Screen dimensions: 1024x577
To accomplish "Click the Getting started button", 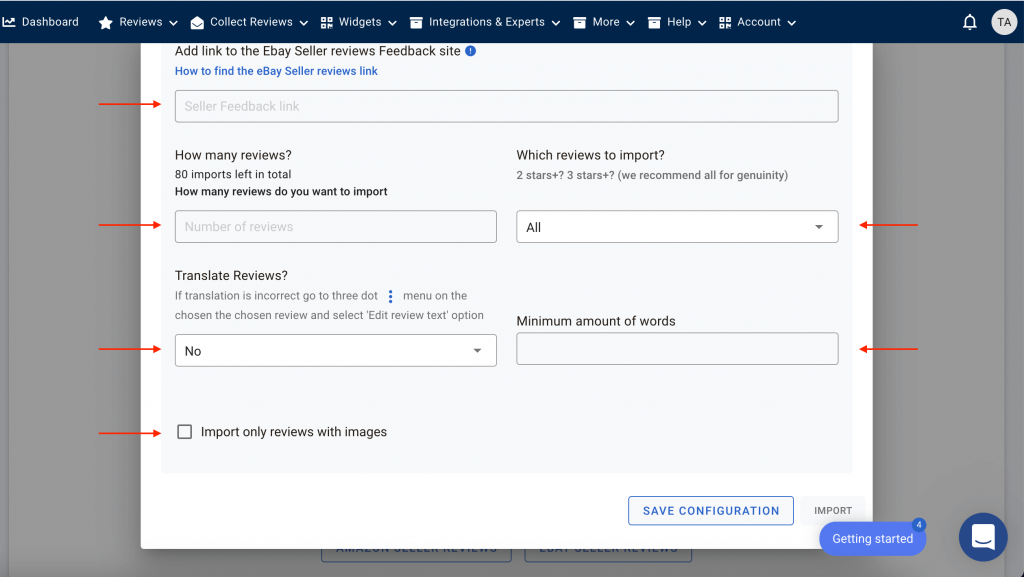I will click(x=872, y=538).
